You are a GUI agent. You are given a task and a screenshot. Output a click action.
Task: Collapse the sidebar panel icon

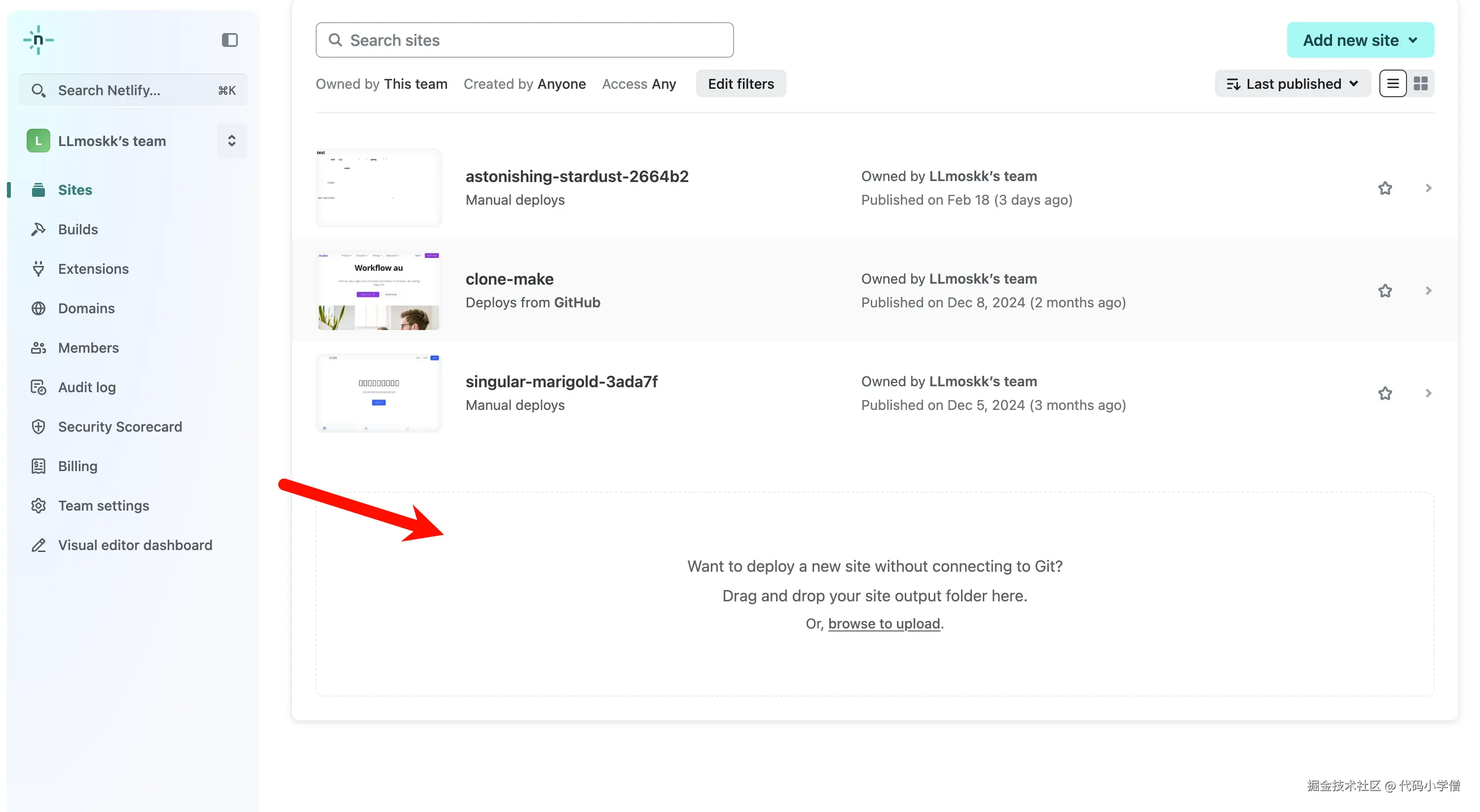click(229, 39)
